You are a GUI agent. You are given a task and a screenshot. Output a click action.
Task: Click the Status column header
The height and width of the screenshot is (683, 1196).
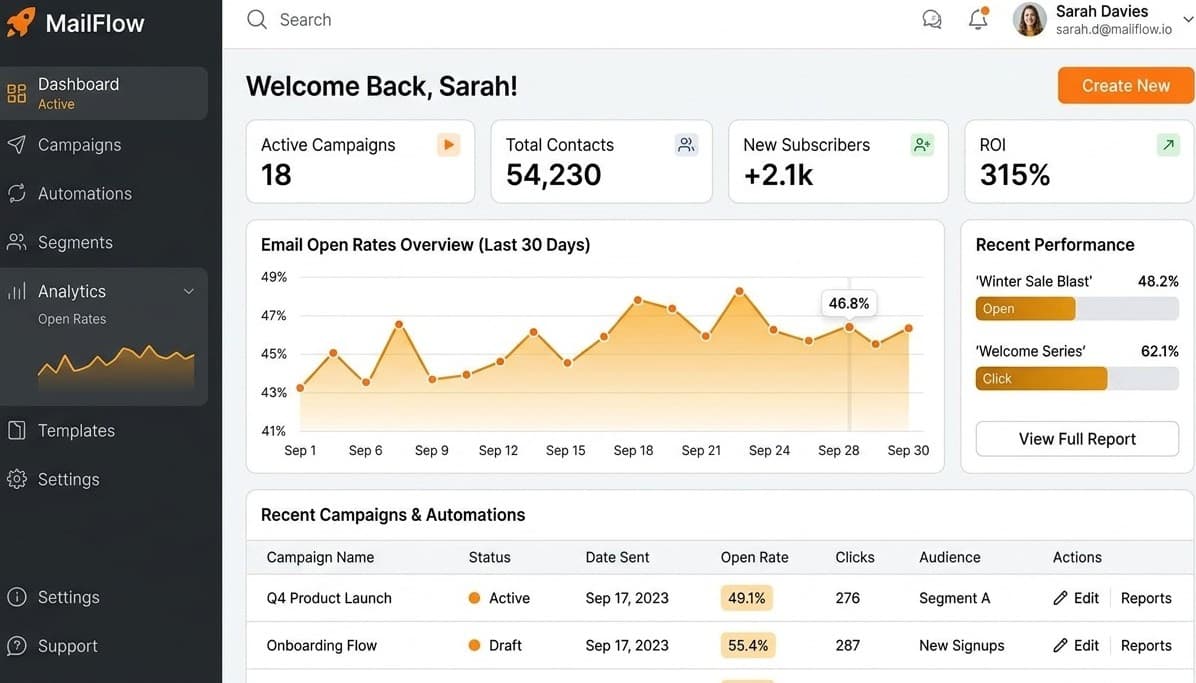pyautogui.click(x=489, y=557)
